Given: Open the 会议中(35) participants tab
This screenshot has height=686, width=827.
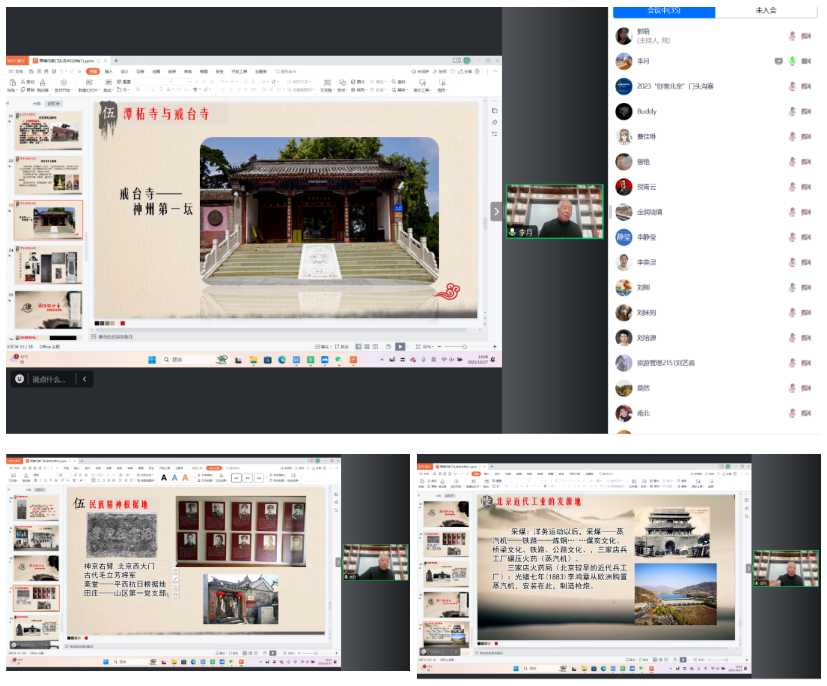Looking at the screenshot, I should 664,11.
